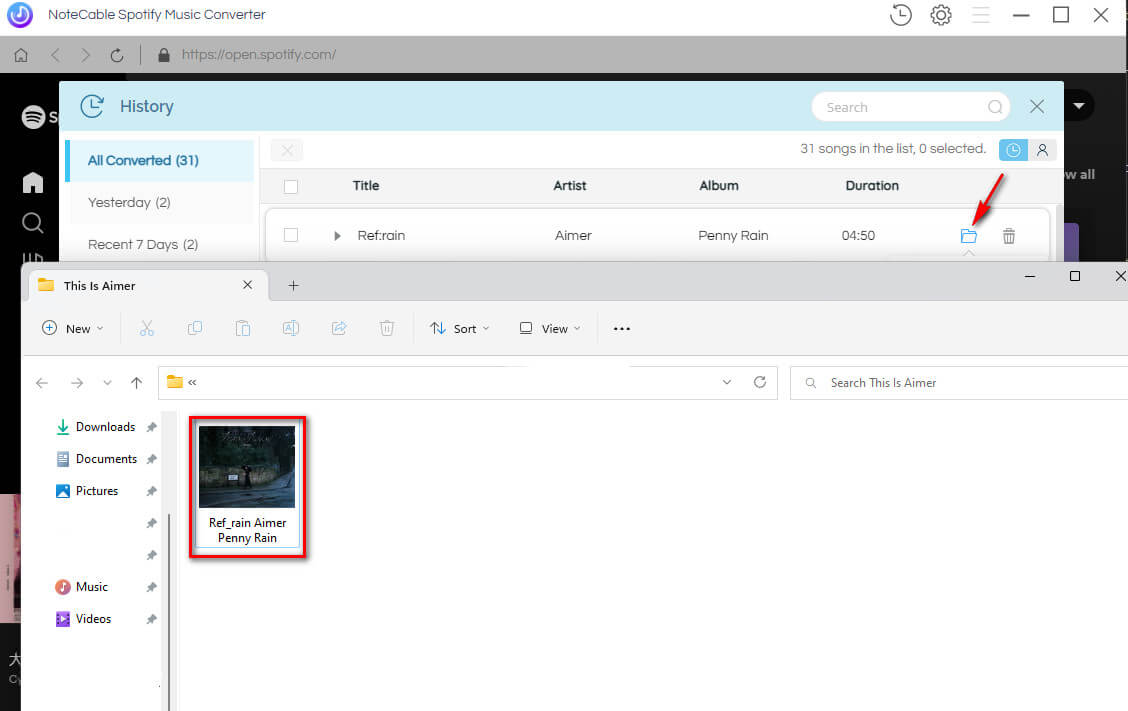Toggle the select-all checkbox in header
1128x711 pixels.
click(x=291, y=186)
